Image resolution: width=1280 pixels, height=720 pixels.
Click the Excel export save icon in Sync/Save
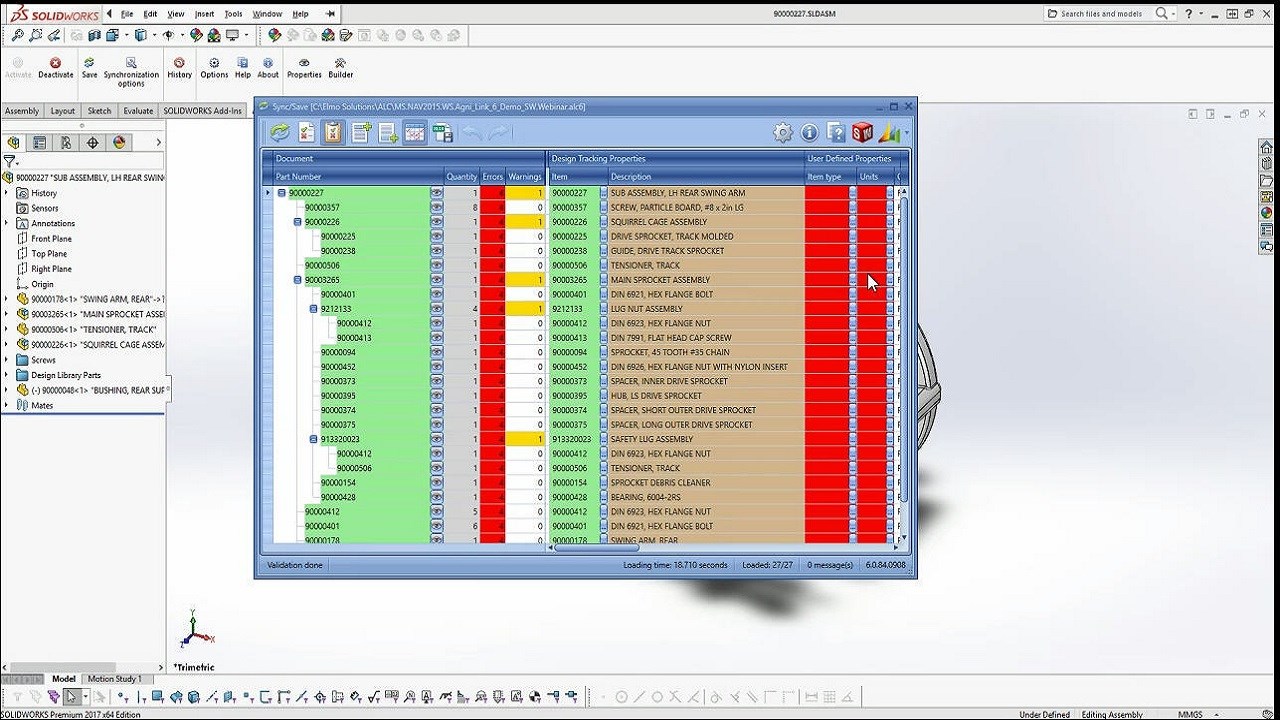point(442,132)
